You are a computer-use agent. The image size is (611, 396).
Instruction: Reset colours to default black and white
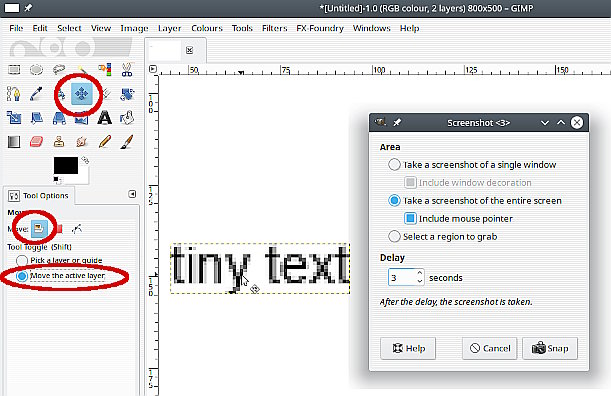[x=56, y=180]
